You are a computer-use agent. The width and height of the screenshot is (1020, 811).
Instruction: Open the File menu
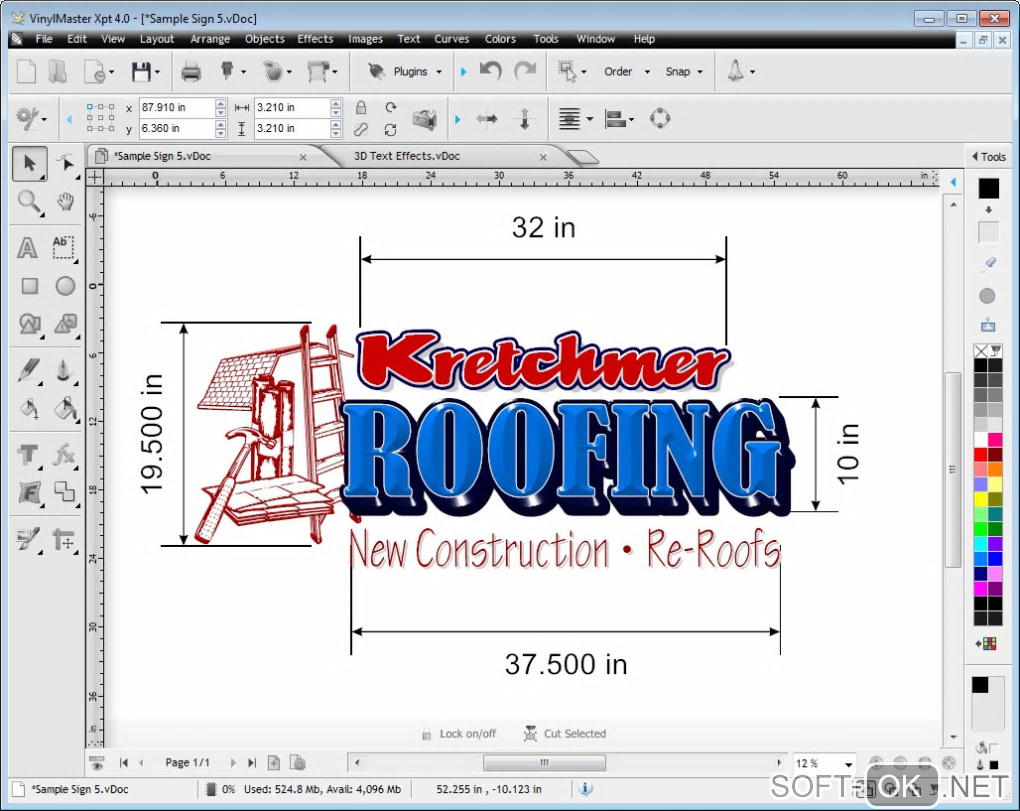coord(44,39)
